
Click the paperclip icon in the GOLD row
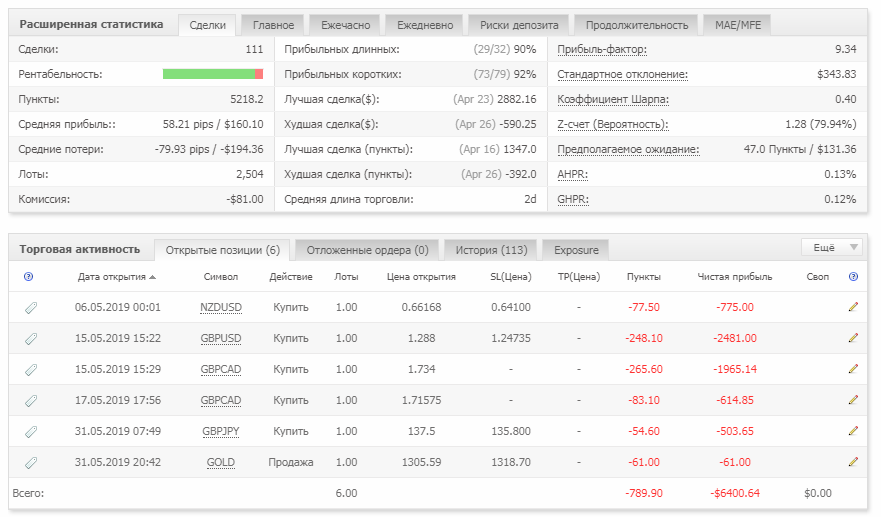click(x=31, y=462)
